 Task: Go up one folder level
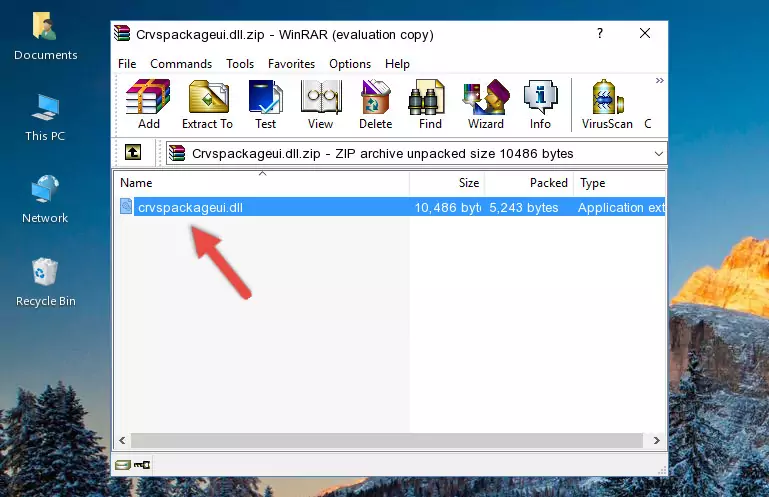[x=133, y=153]
